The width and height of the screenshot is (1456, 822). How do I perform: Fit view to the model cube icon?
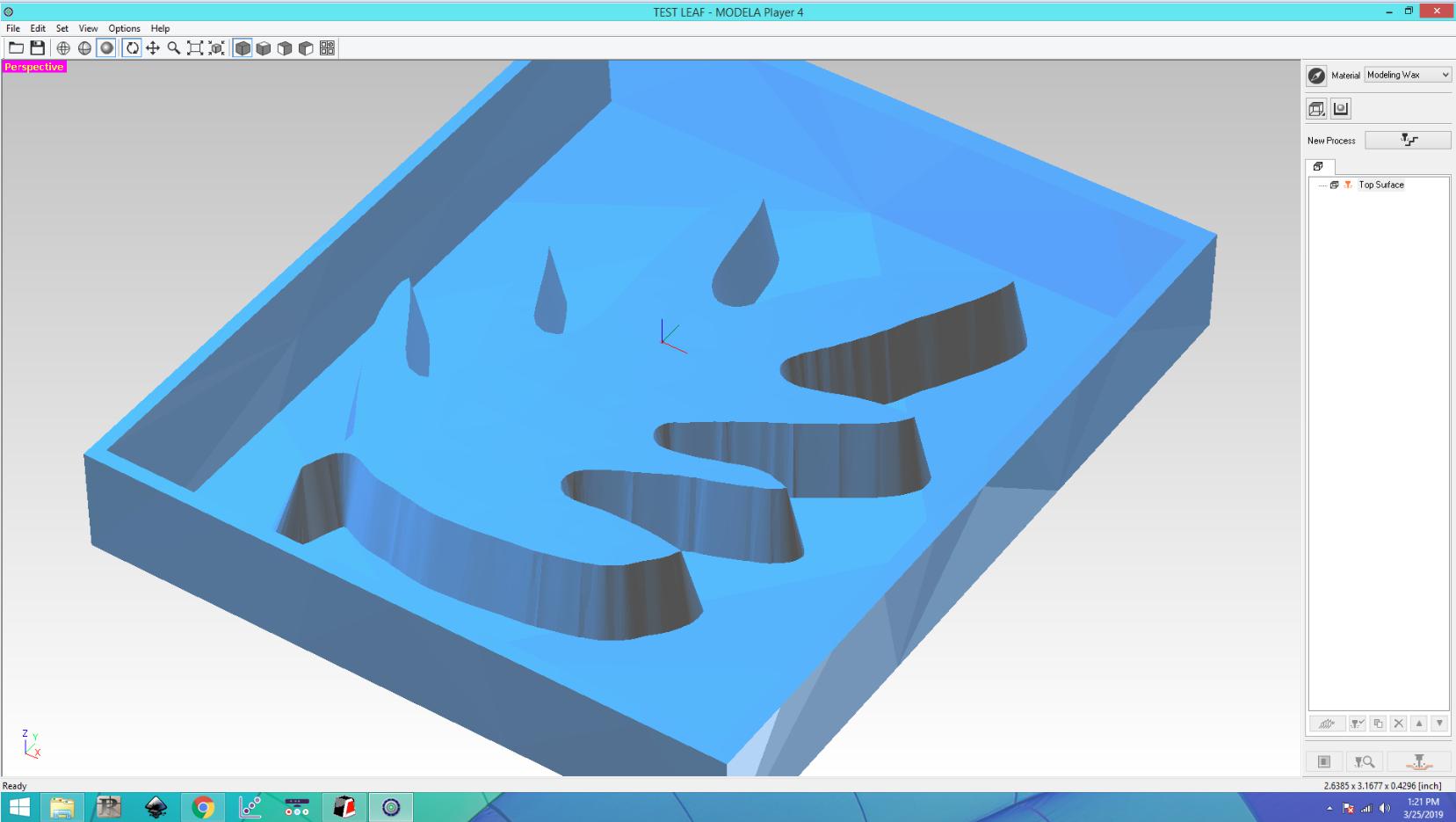[216, 48]
